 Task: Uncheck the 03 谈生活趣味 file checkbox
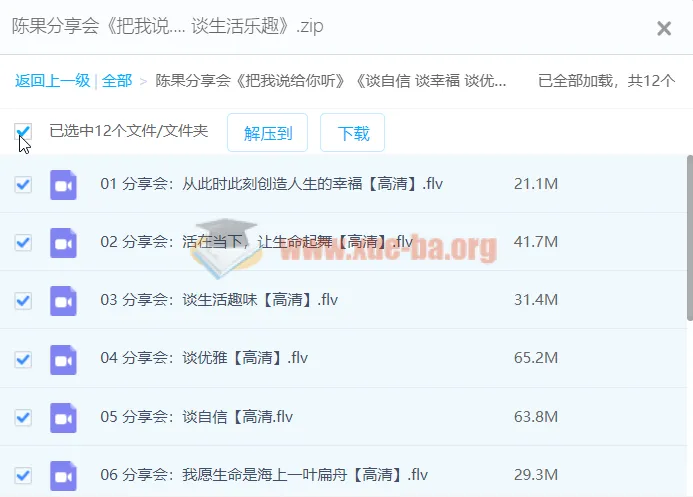[x=23, y=301]
